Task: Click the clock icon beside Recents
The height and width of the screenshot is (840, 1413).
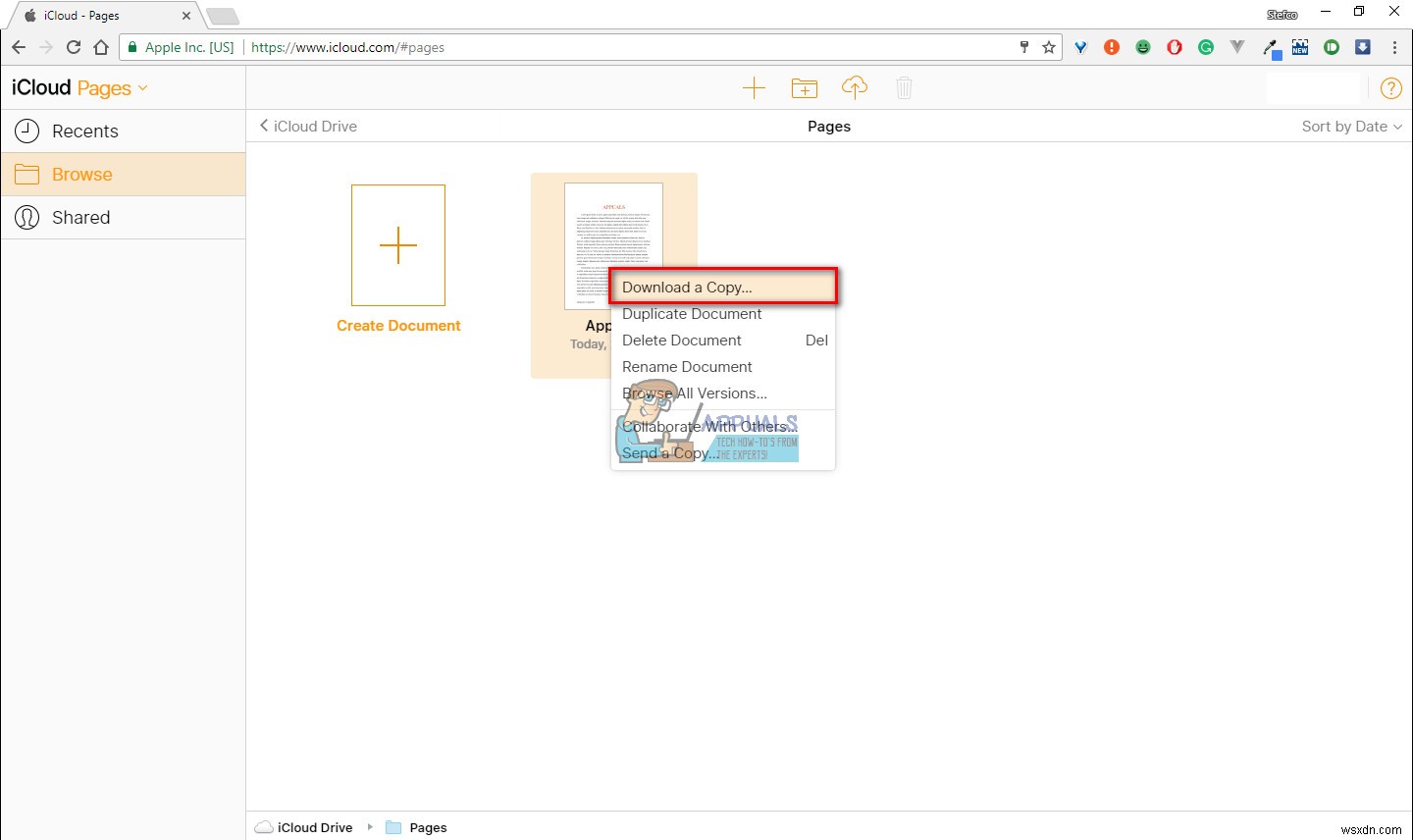Action: point(26,131)
